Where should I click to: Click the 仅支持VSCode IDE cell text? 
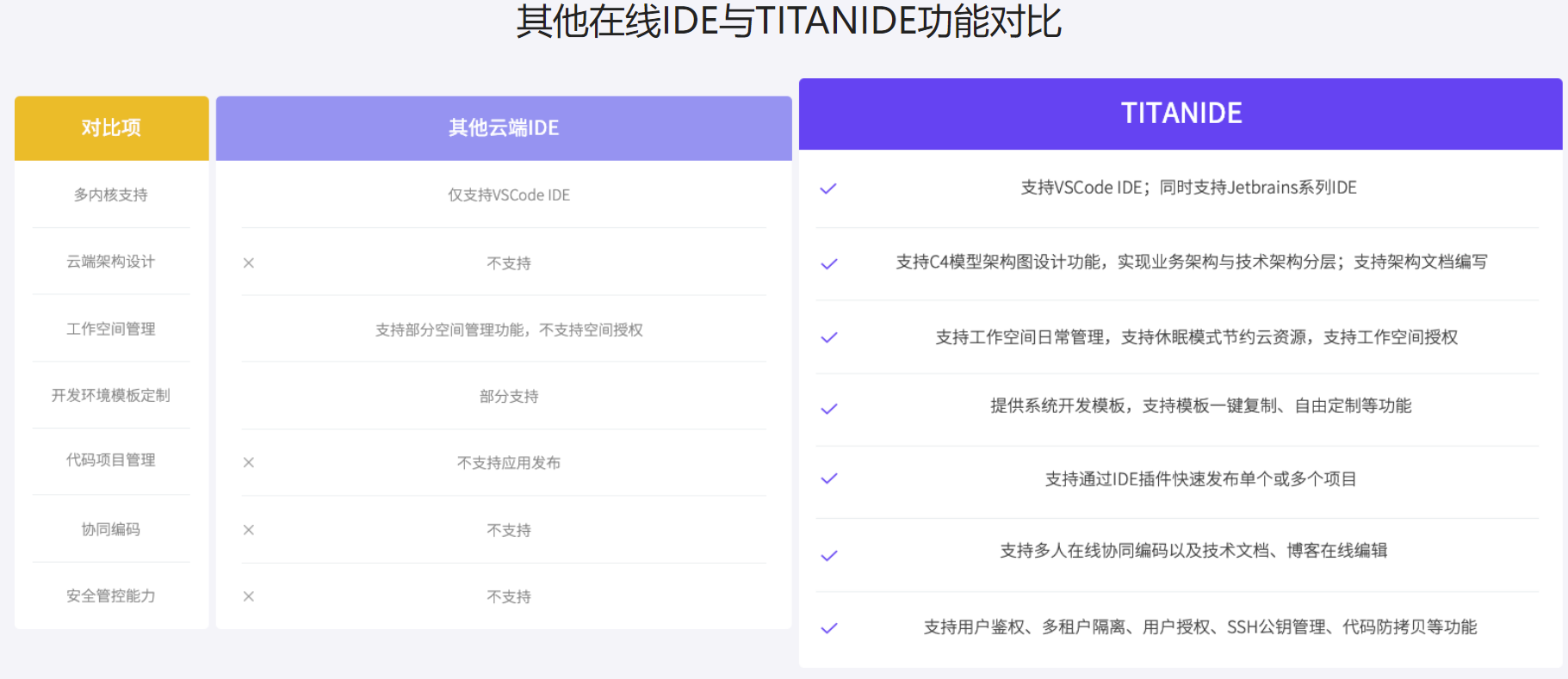coord(509,195)
